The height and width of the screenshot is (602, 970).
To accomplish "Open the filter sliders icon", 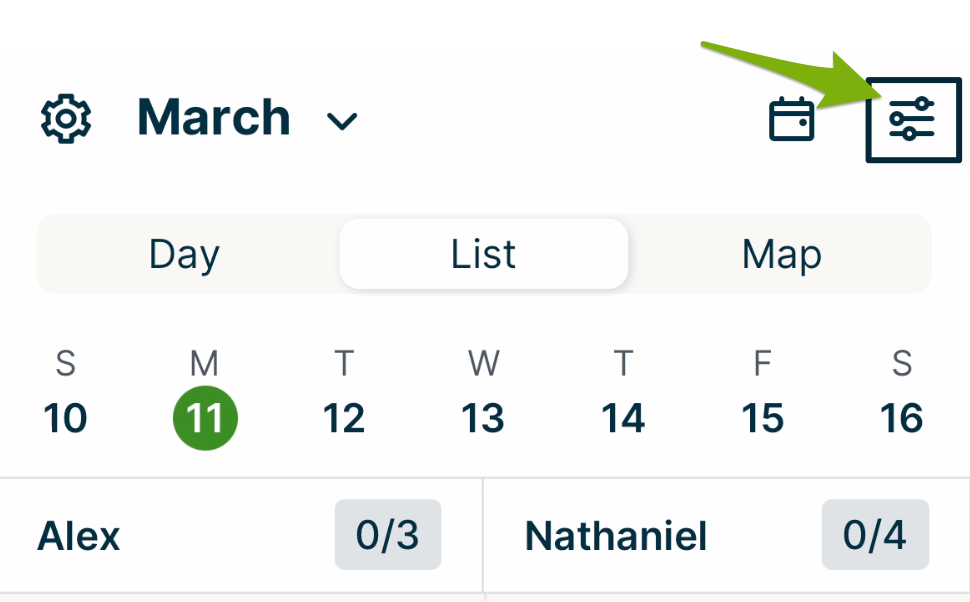I will click(x=912, y=120).
